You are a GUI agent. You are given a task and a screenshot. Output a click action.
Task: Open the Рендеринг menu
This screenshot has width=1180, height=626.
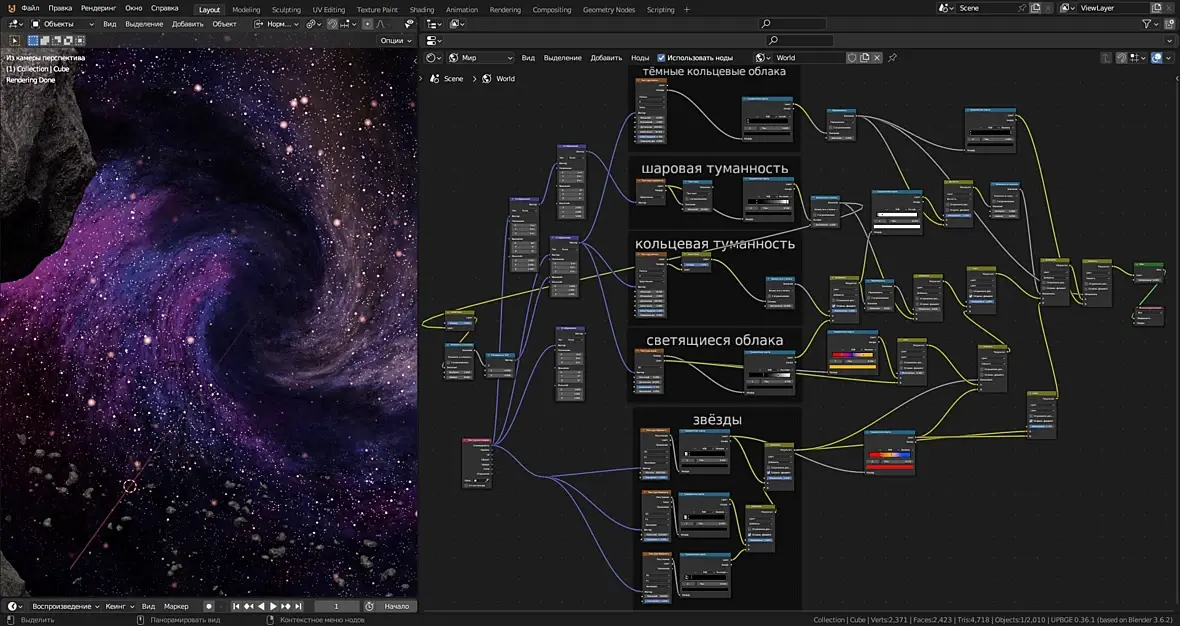tap(98, 8)
